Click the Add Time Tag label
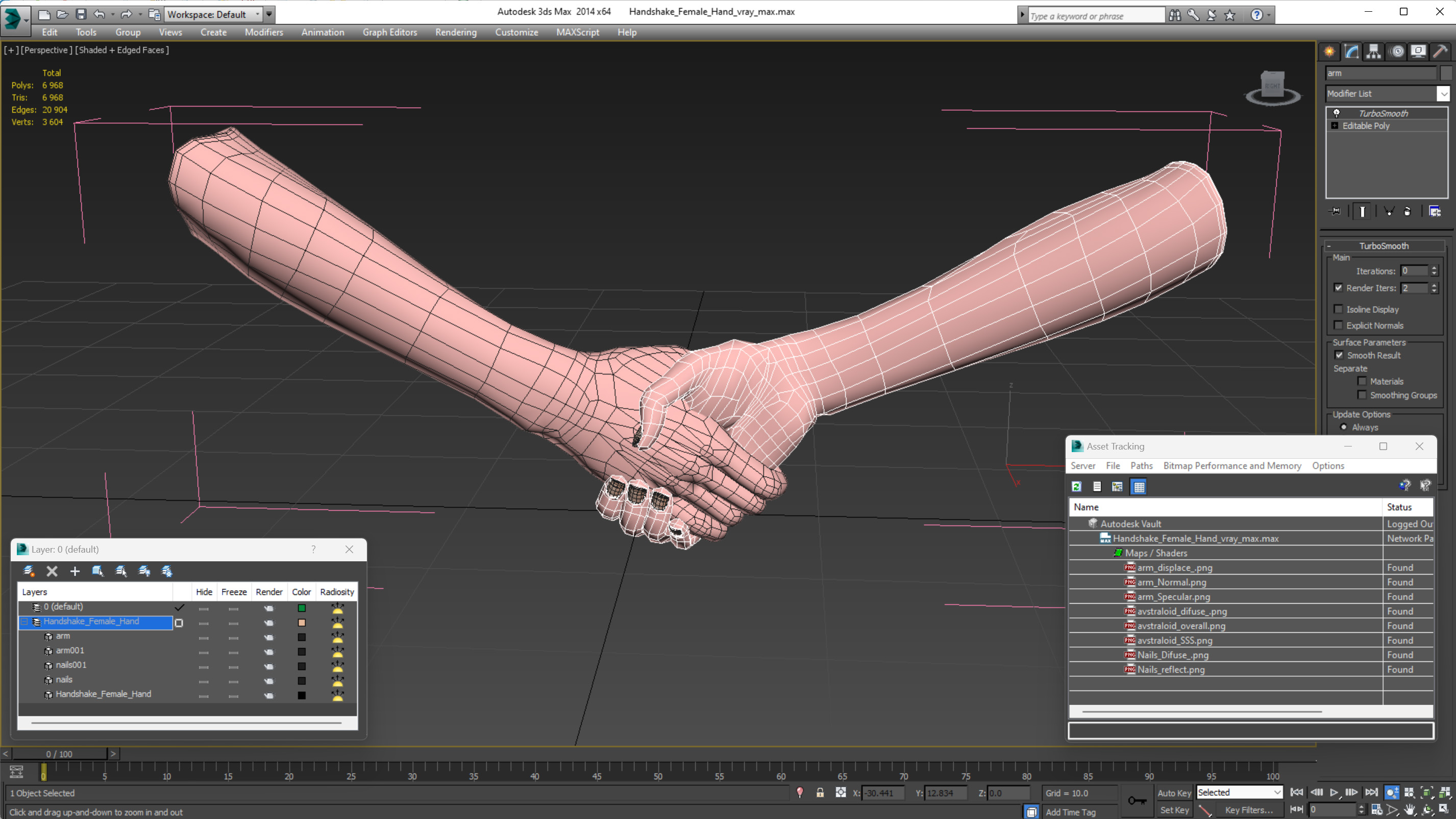 tap(1071, 812)
